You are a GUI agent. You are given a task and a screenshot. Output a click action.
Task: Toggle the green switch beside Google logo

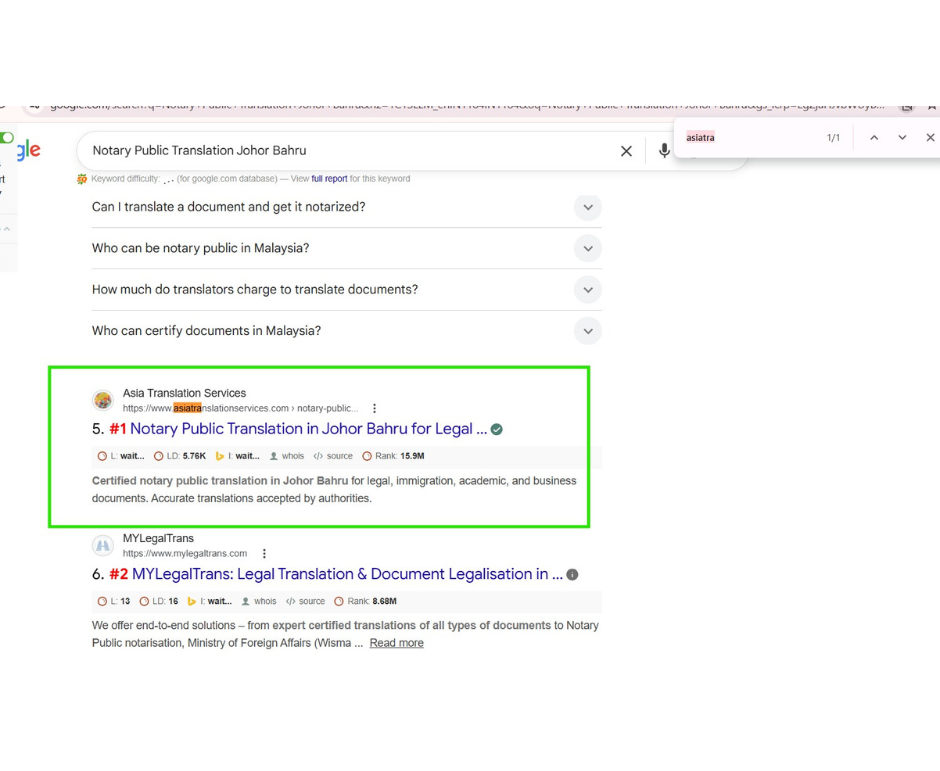[7, 137]
